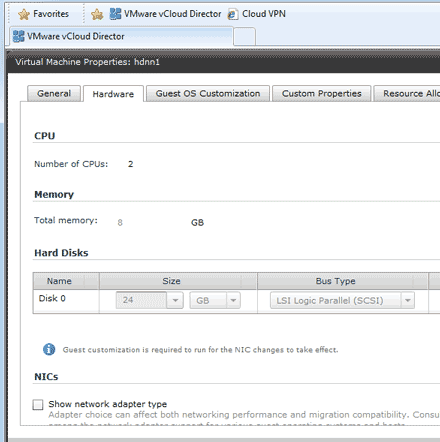Open a new blank browser tab
This screenshot has width=440, height=442.
[244, 36]
